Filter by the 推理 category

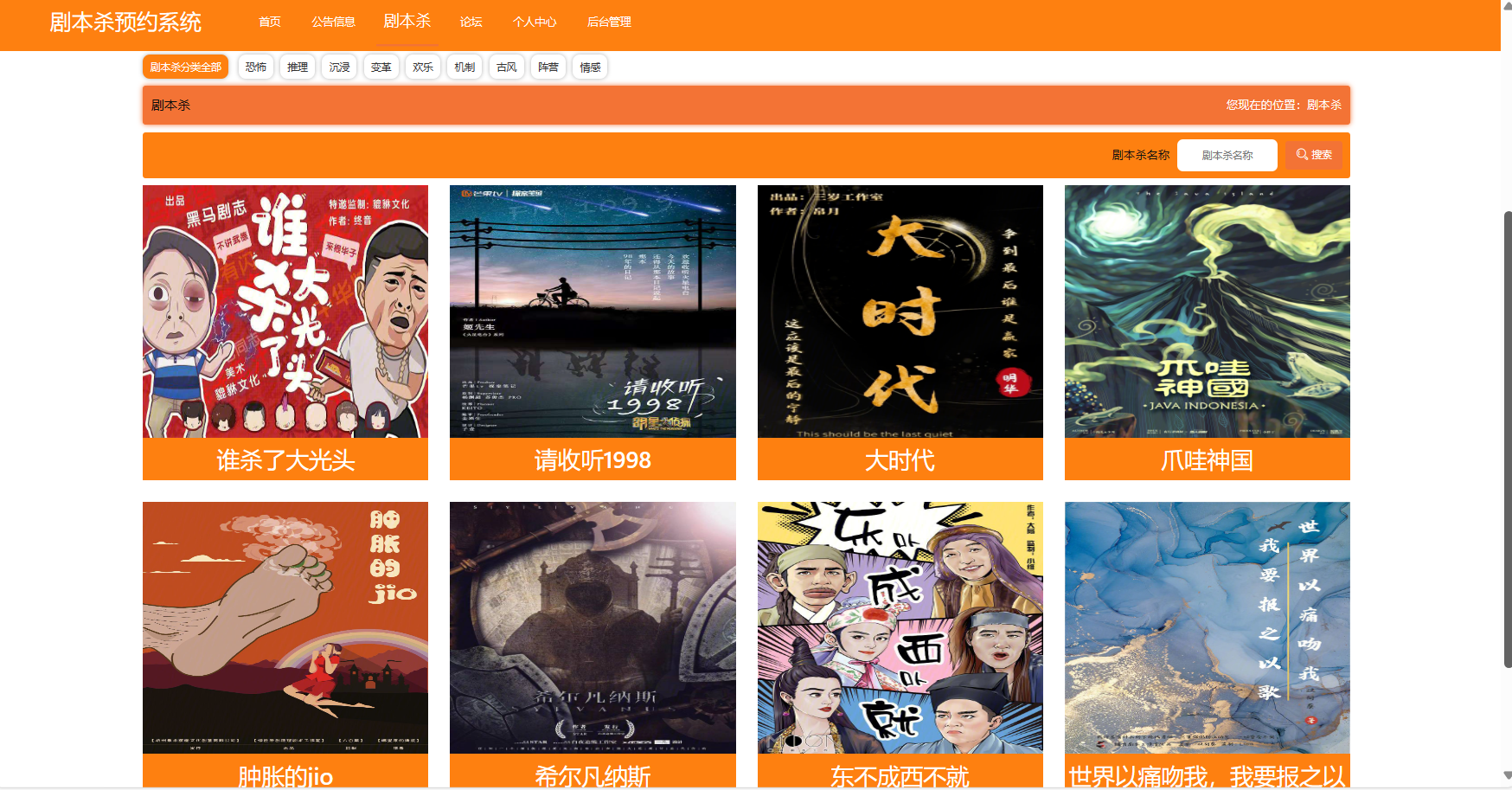pos(298,67)
